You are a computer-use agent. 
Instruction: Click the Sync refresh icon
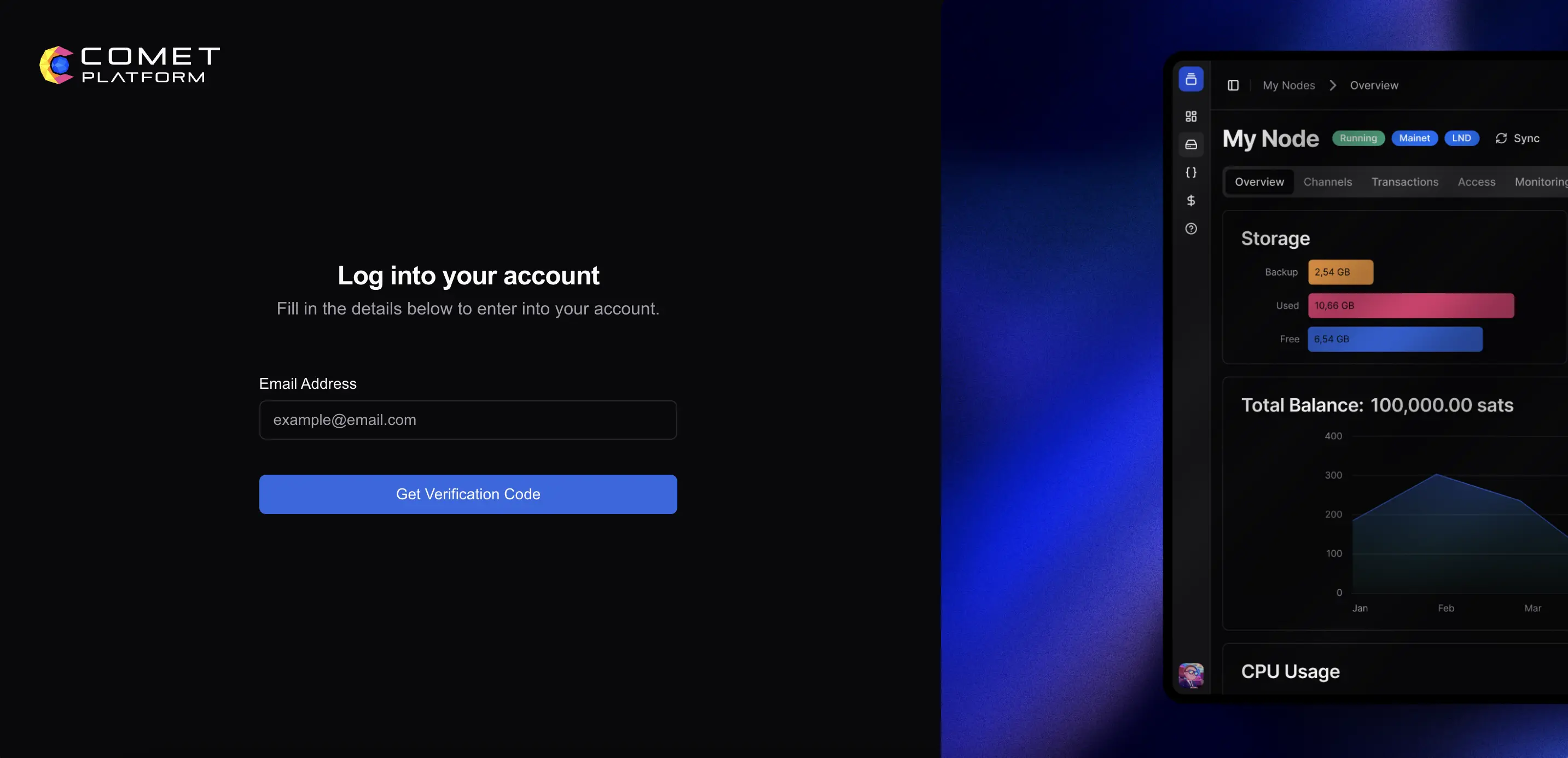click(x=1501, y=139)
